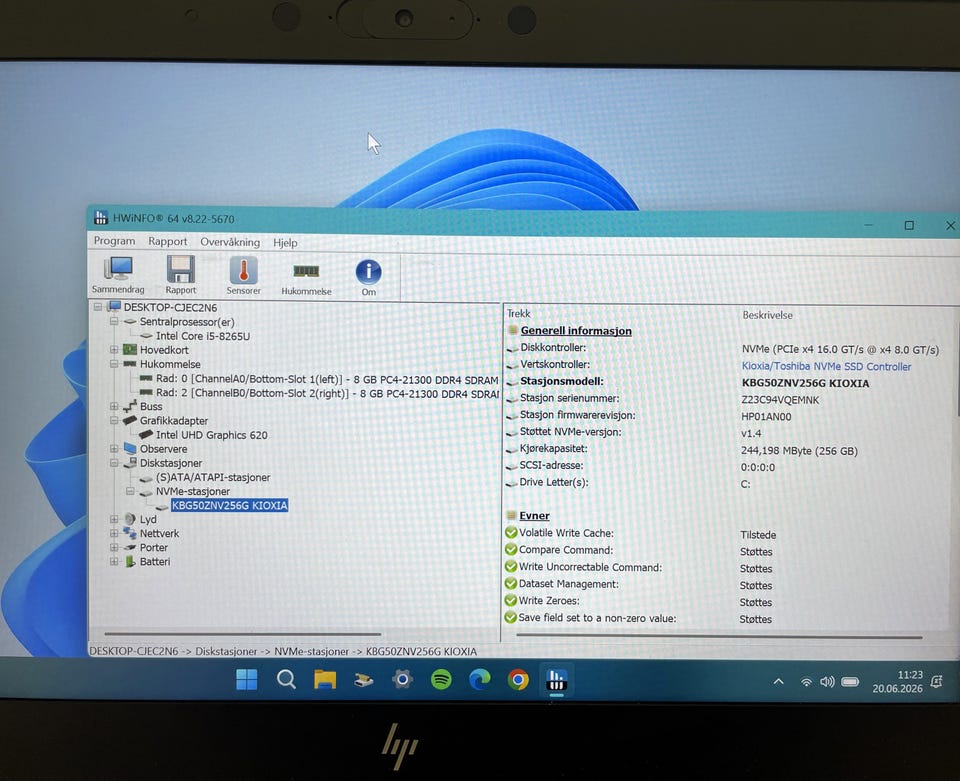Click the Rapport floppy disk toolbar icon
The image size is (960, 781).
(x=181, y=275)
